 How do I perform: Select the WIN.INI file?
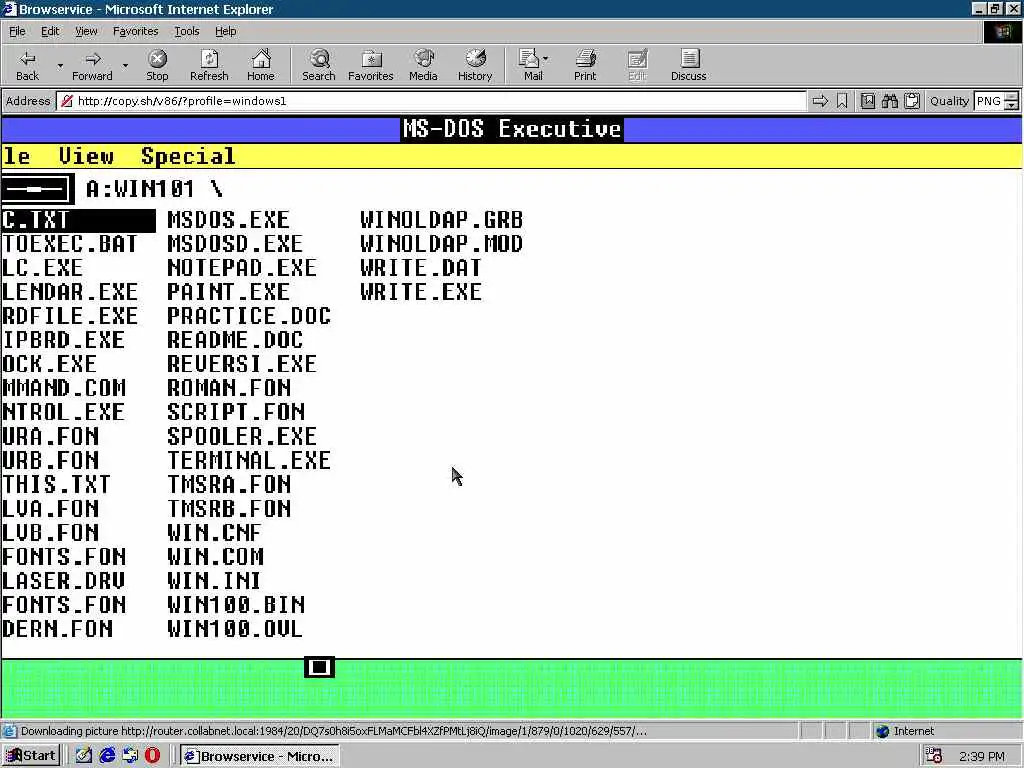214,581
